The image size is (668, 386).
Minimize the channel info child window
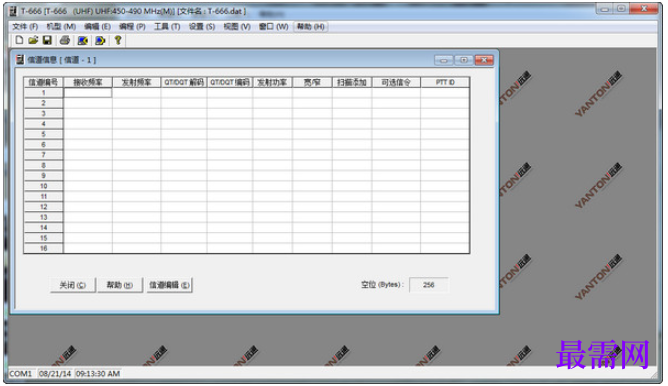[x=443, y=60]
